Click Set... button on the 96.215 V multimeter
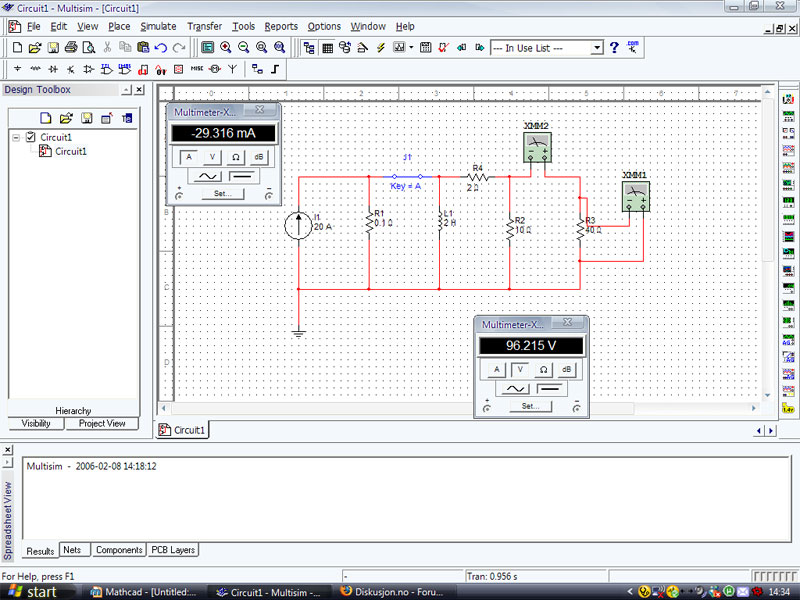The image size is (800, 600). pos(531,406)
